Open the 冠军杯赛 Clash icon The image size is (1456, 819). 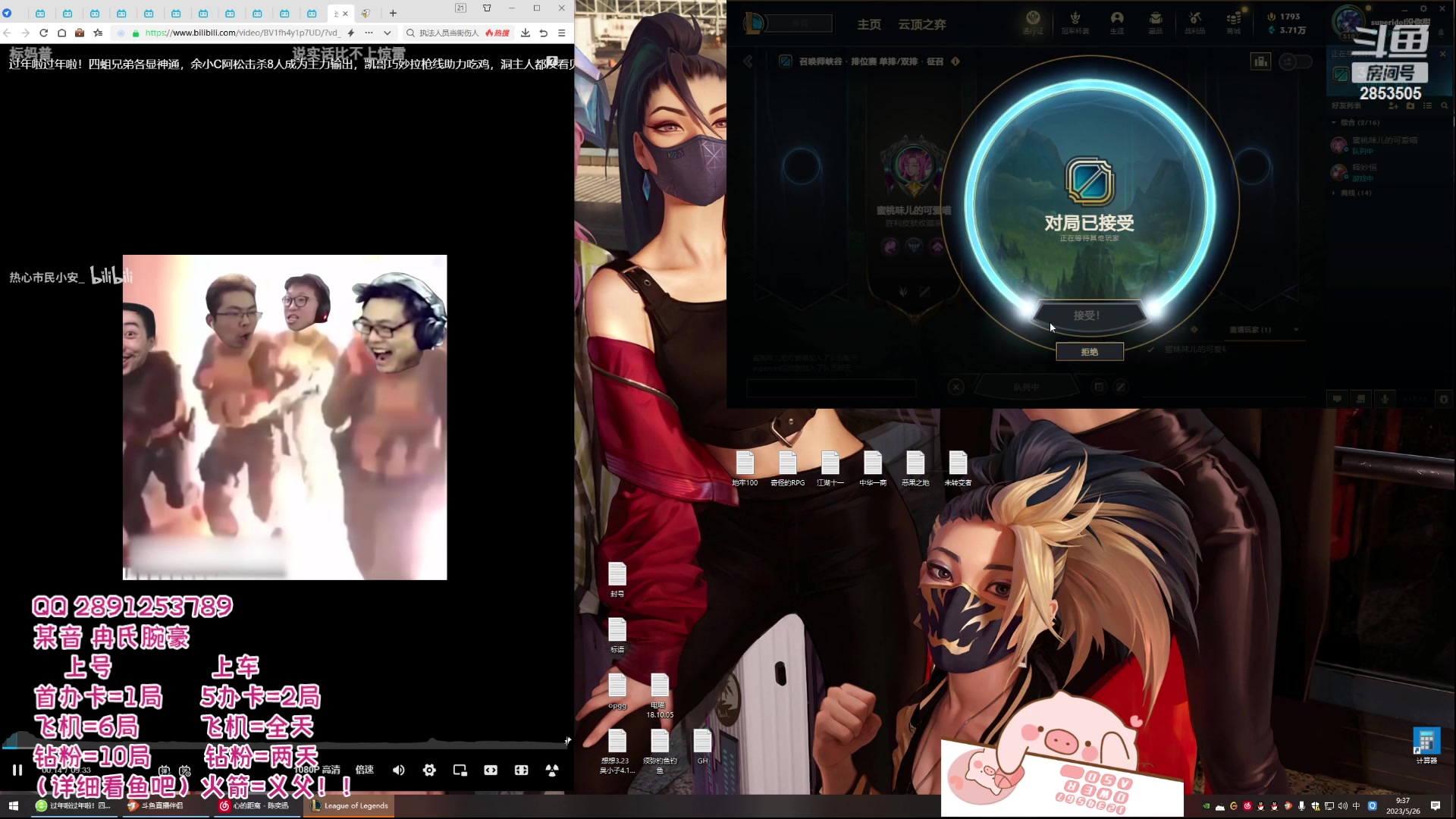1075,22
